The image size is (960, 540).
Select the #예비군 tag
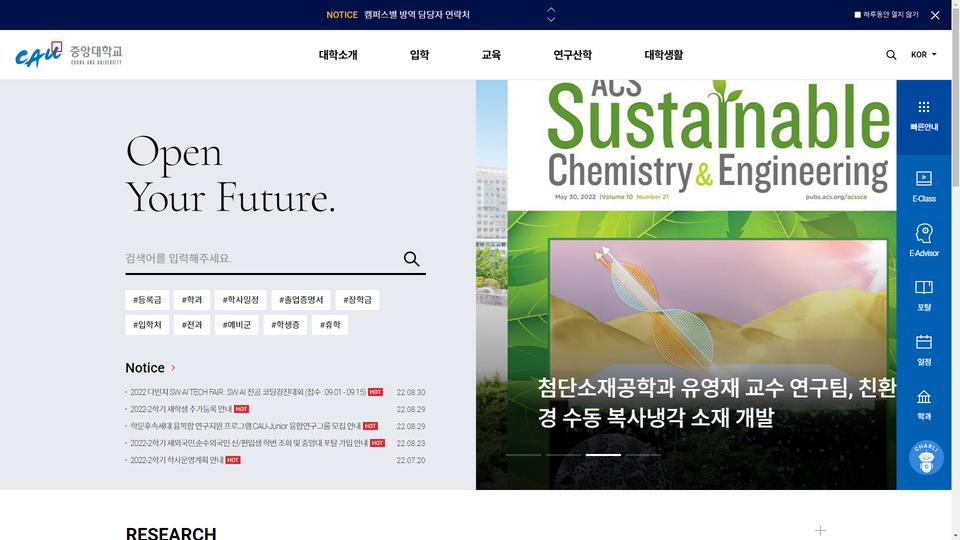[x=236, y=325]
